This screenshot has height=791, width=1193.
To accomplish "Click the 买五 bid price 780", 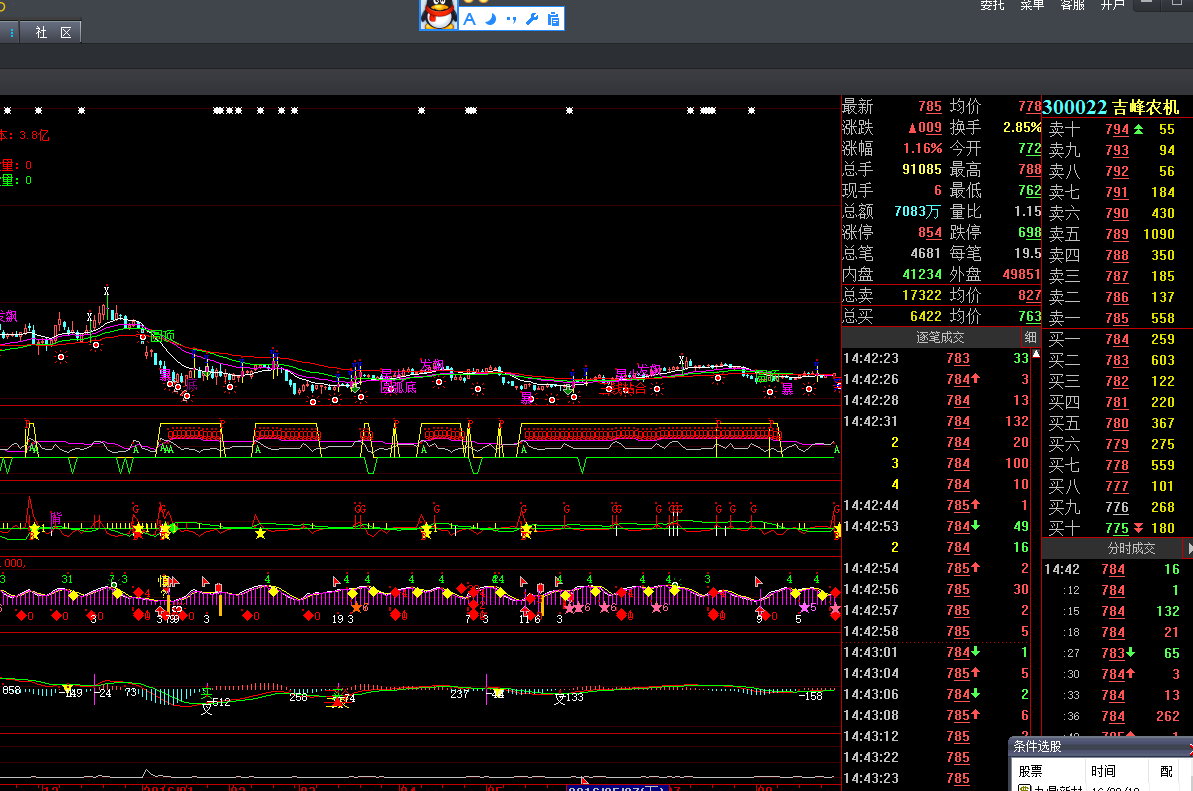I will 1117,423.
